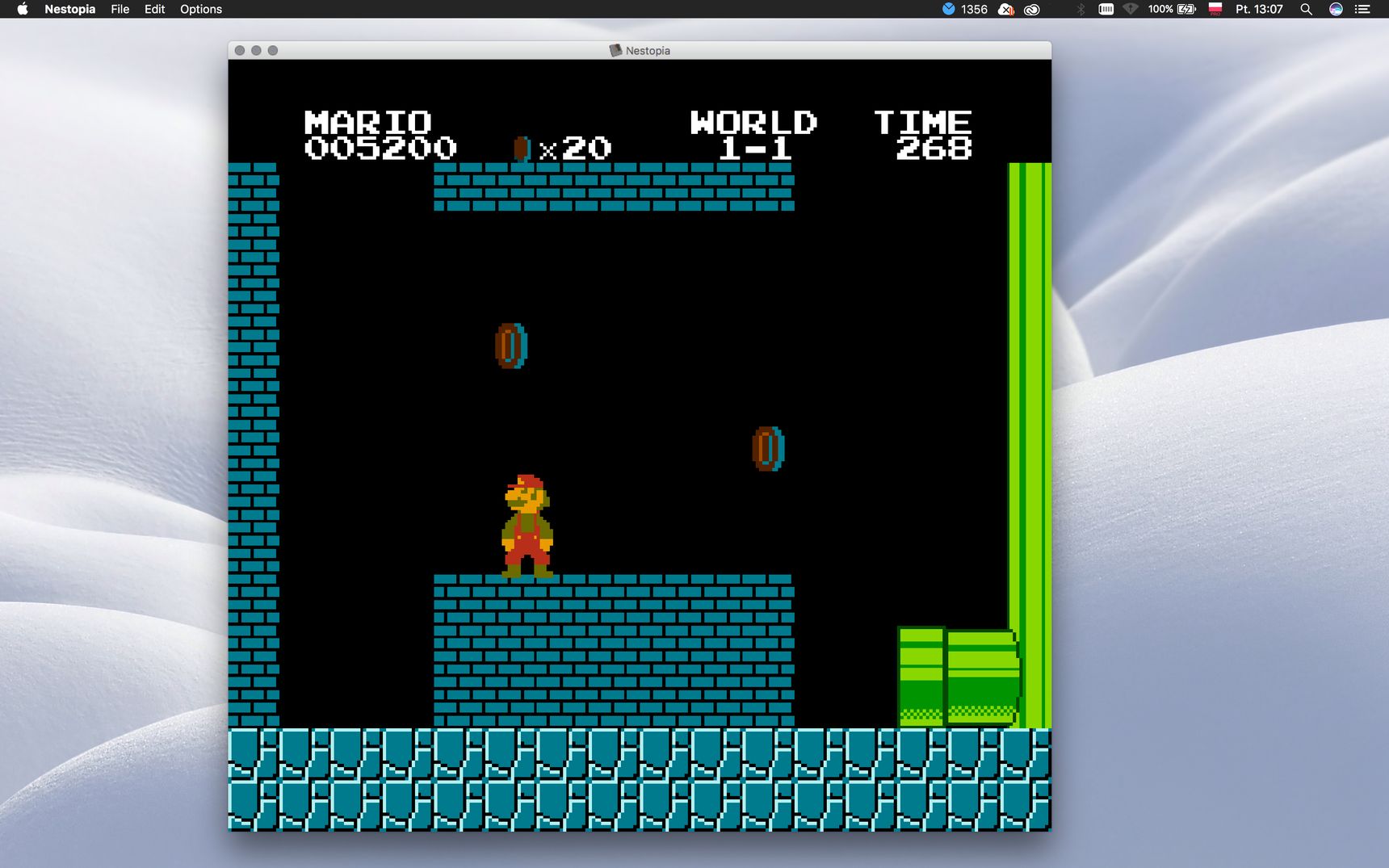Click the coin count x20
This screenshot has width=1389, height=868.
[x=576, y=149]
